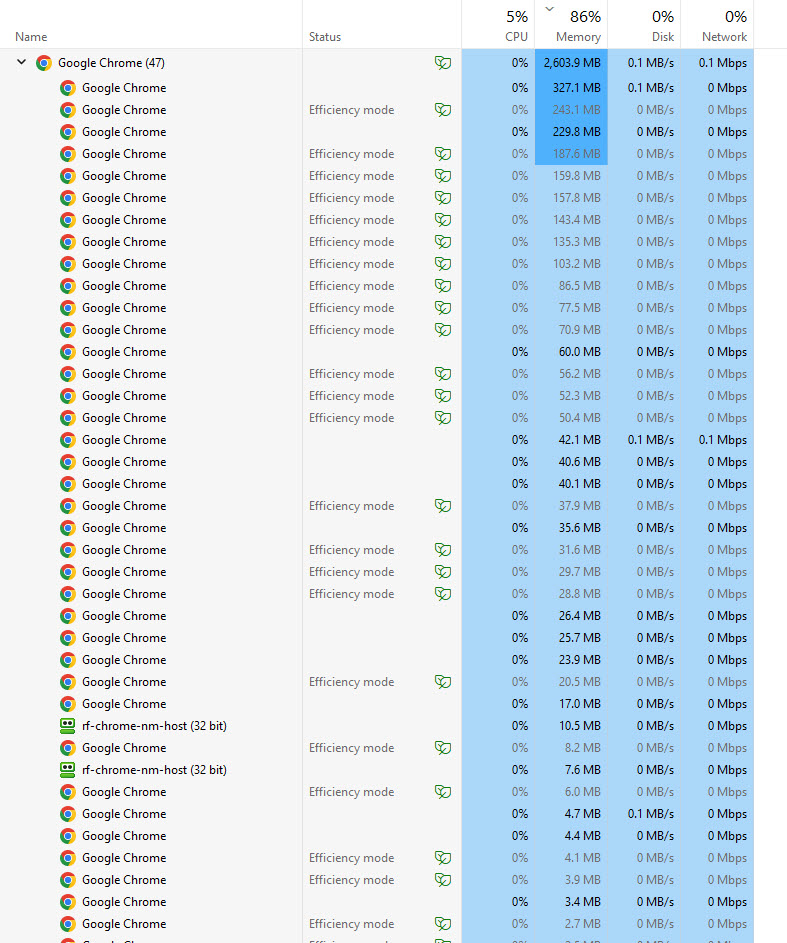Click the efficiency leaf icon in the 159.8 MB row
Viewport: 787px width, 943px height.
443,176
